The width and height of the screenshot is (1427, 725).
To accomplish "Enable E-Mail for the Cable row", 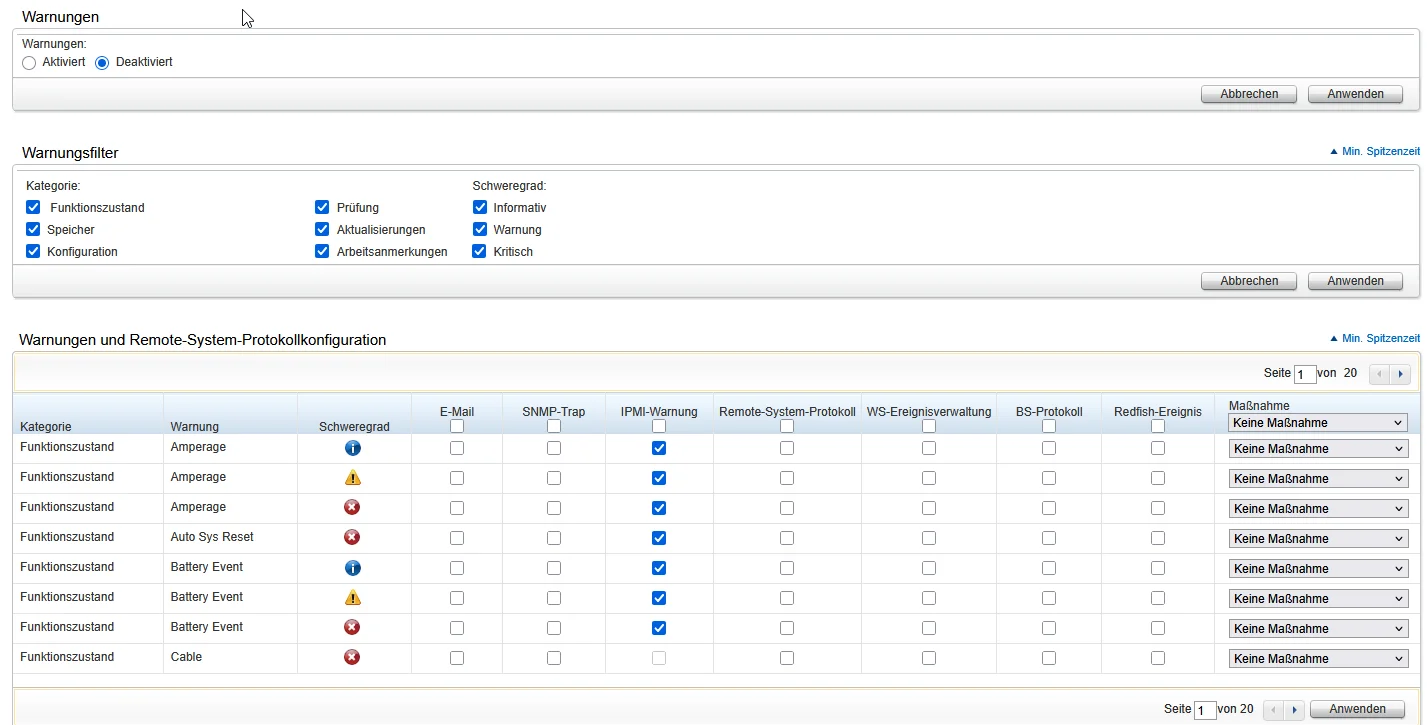I will coord(457,658).
